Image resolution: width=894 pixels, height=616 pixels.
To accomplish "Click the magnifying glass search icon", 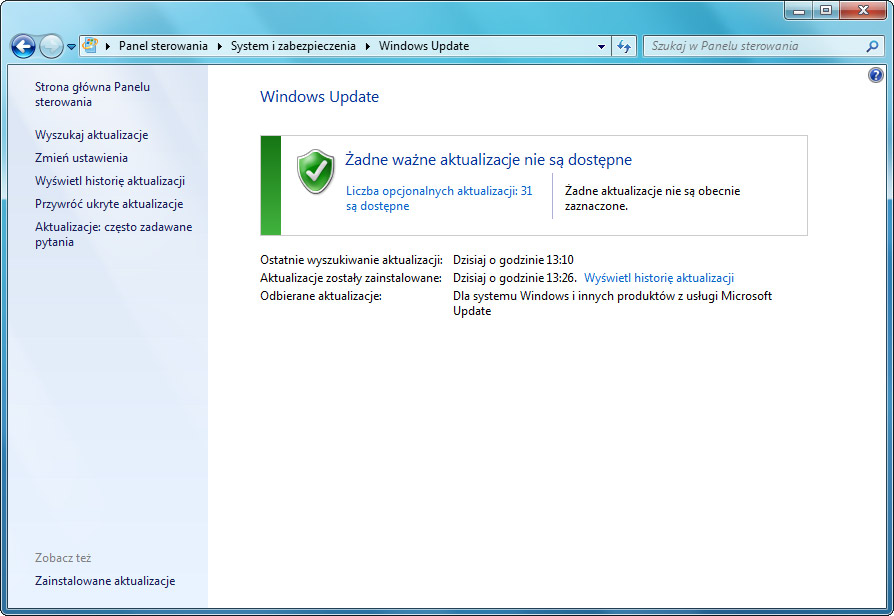I will [872, 46].
